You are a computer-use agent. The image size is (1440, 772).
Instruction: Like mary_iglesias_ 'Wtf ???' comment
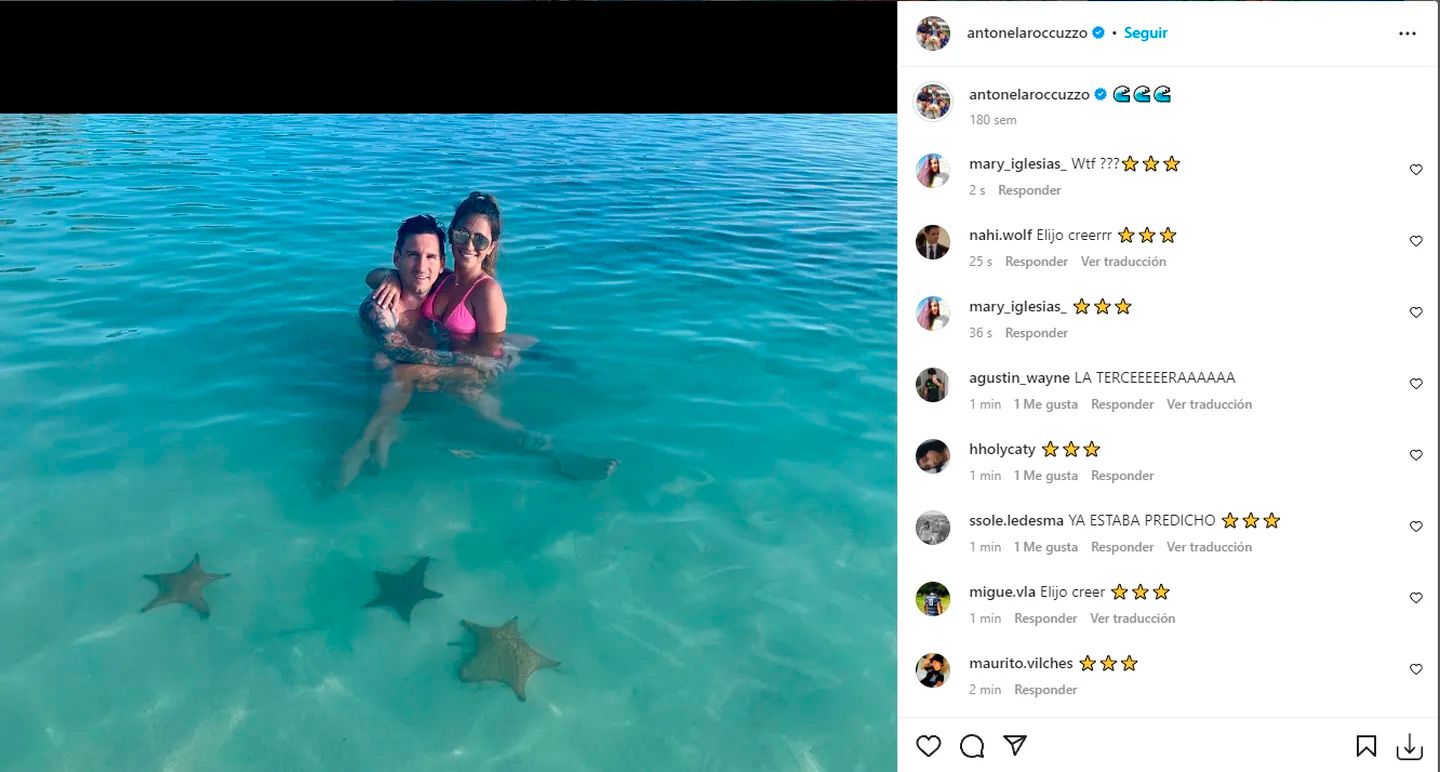[x=1416, y=170]
